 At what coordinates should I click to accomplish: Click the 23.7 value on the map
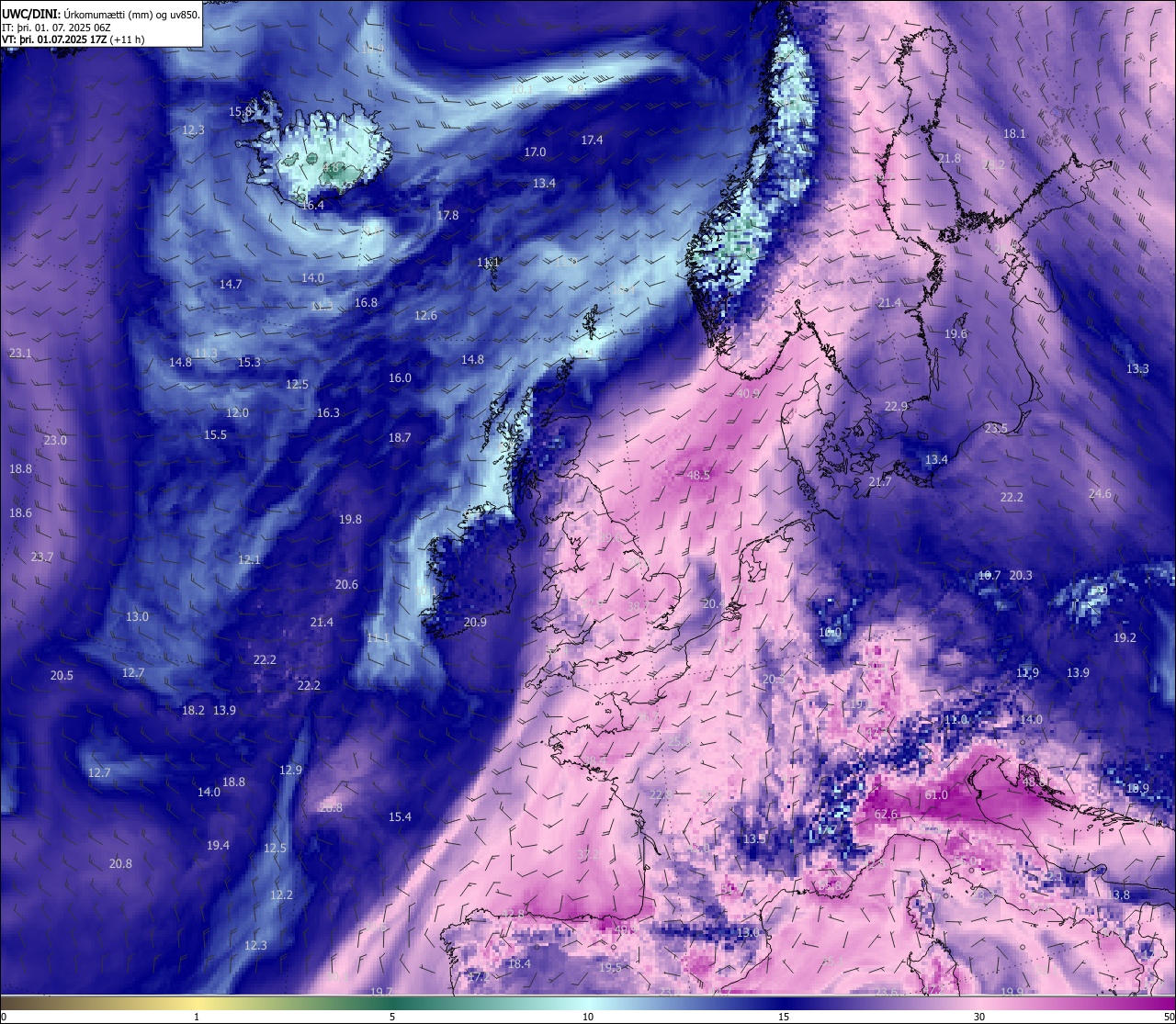tap(42, 557)
